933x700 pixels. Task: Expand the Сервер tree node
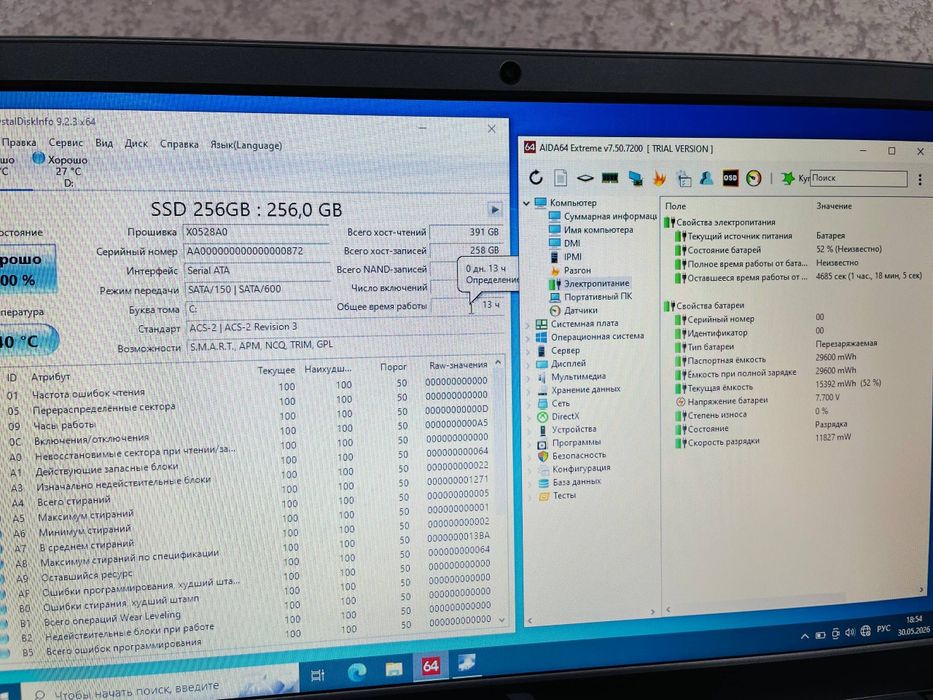coord(528,351)
